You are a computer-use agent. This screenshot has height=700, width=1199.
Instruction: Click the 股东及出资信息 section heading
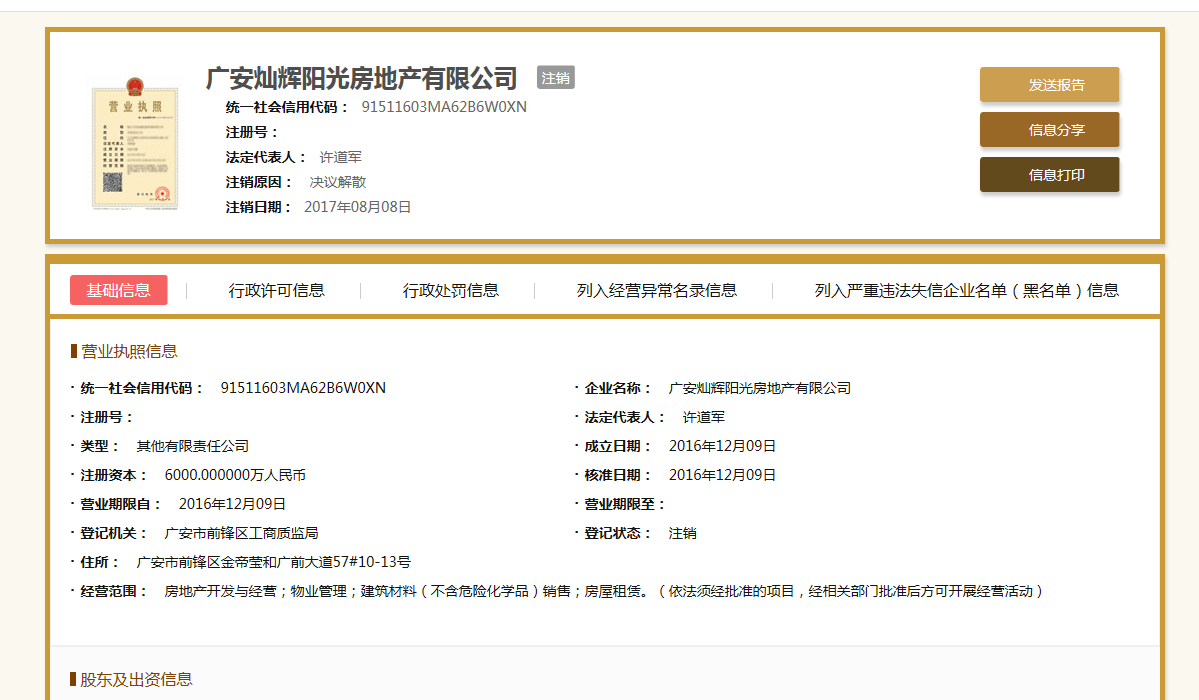[x=136, y=680]
